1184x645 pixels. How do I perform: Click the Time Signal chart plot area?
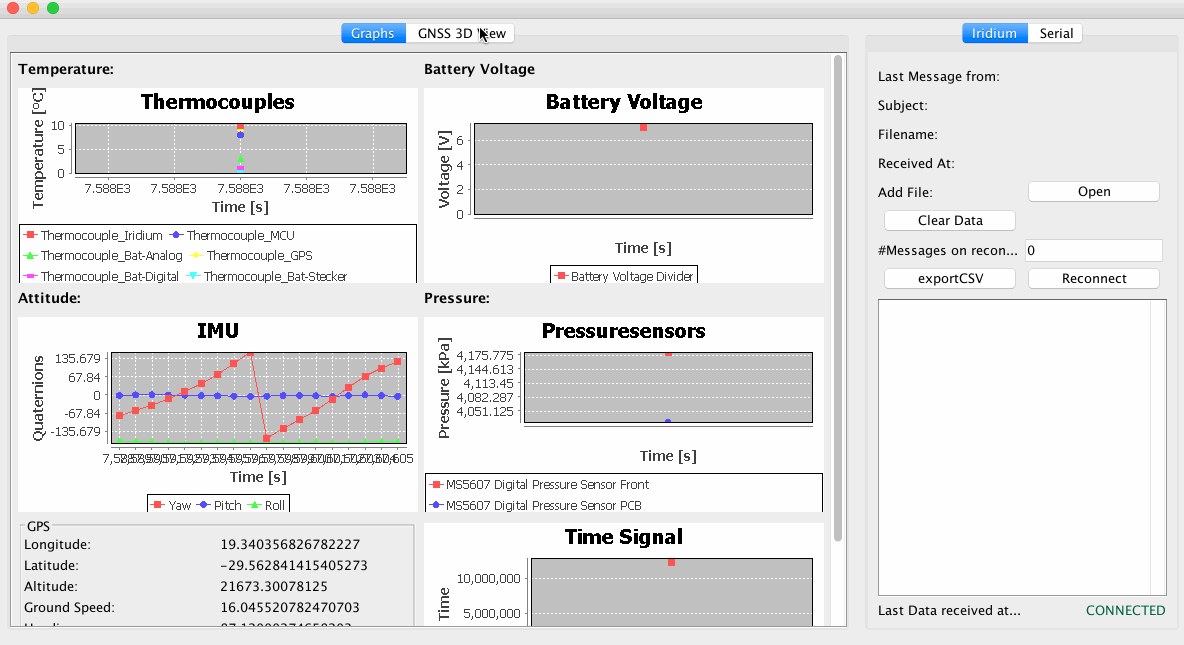(672, 592)
